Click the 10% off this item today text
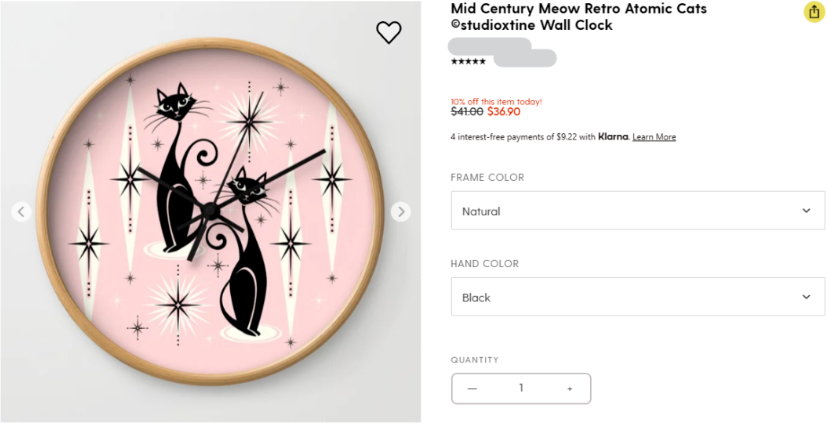 click(496, 101)
